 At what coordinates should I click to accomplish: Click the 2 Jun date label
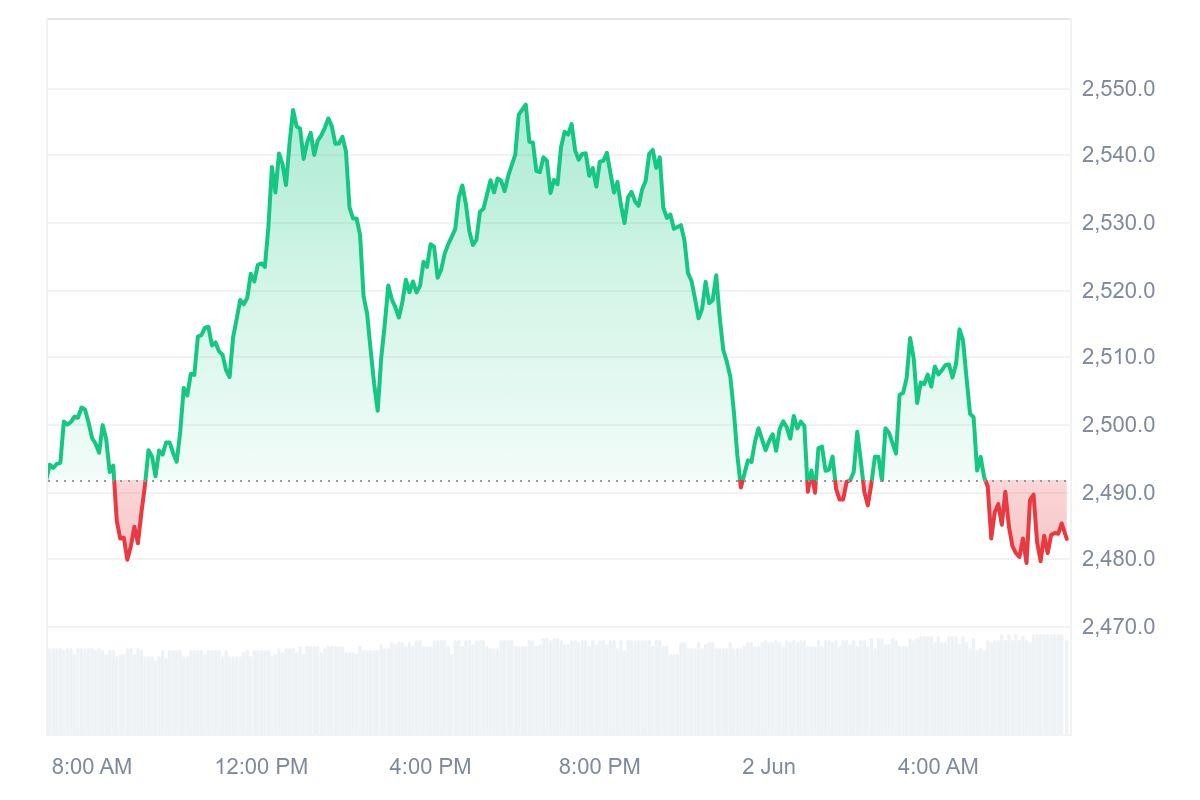tap(769, 767)
